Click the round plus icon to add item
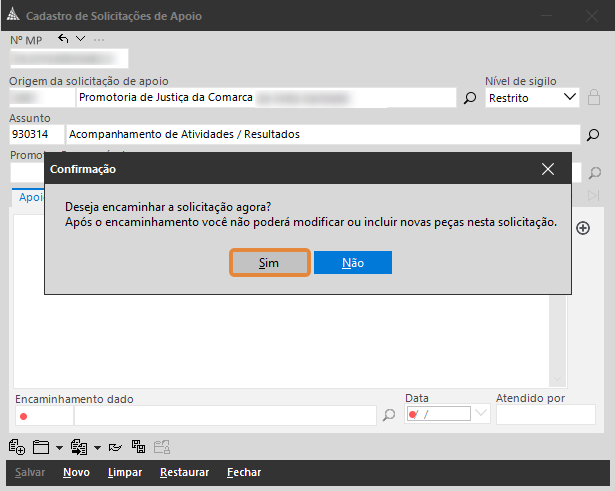615x491 pixels. [584, 228]
